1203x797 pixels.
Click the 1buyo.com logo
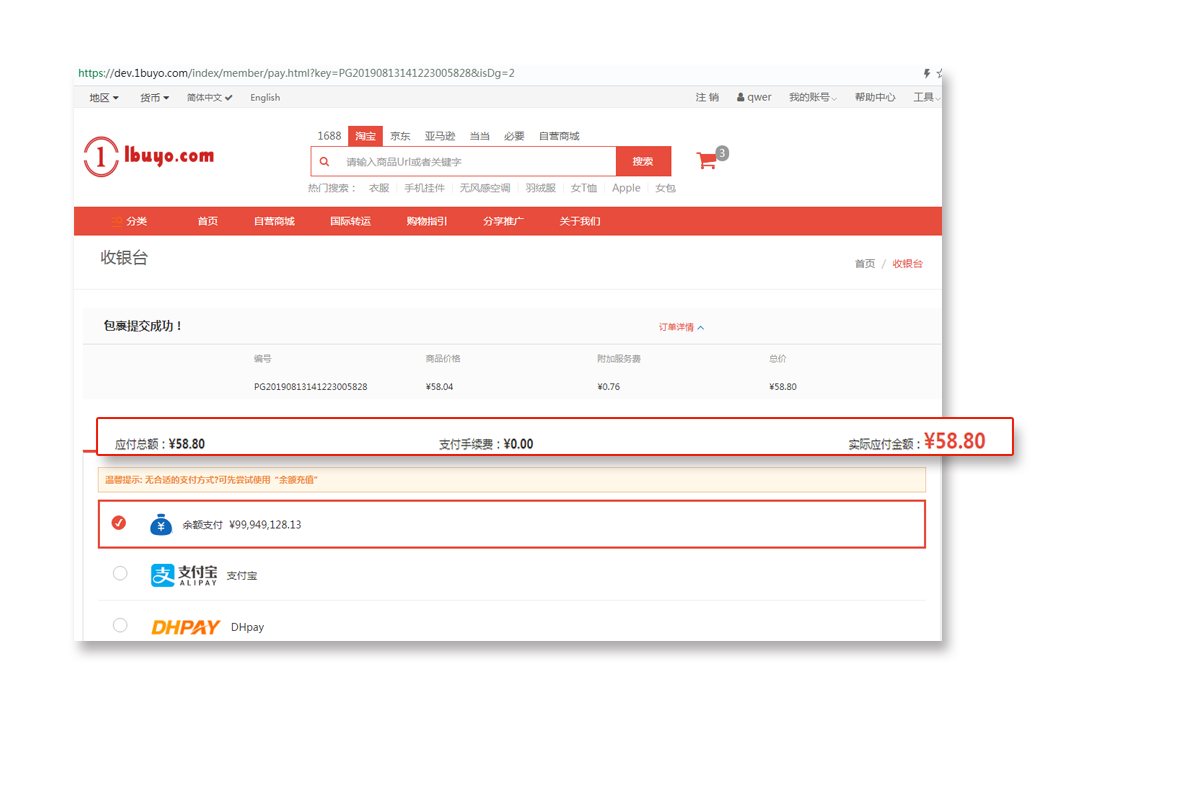point(149,157)
